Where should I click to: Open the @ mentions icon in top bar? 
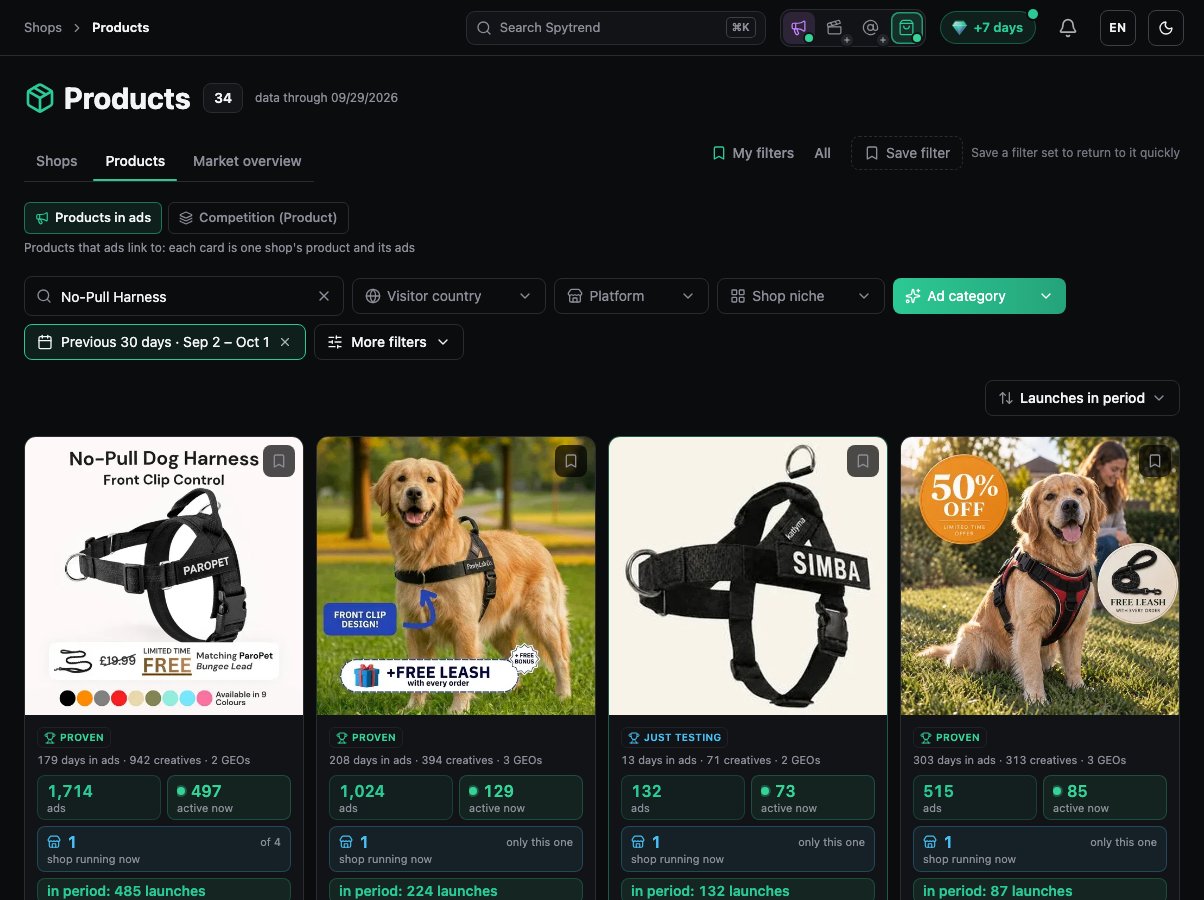point(871,28)
